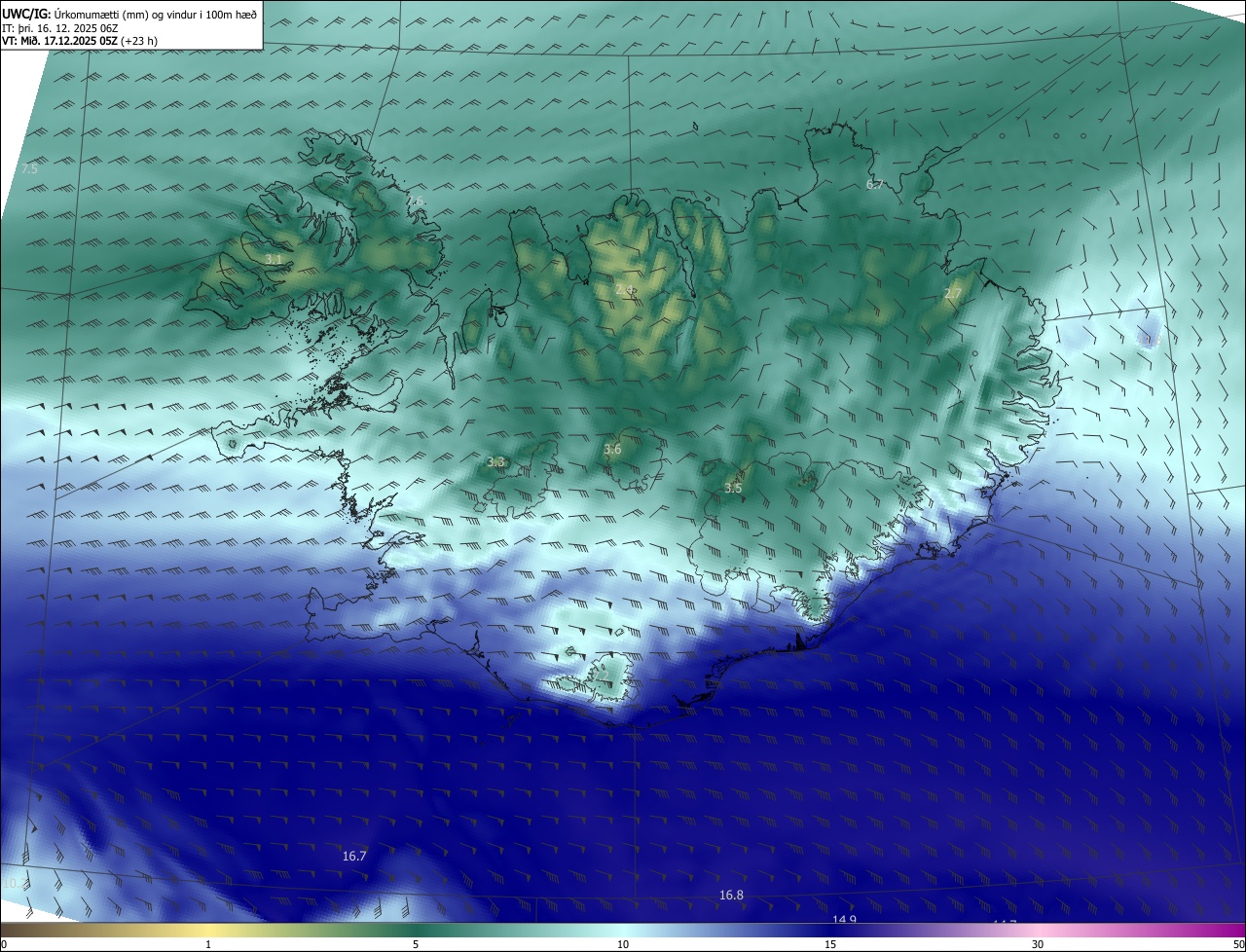Click the 50 tick on the color scale
1246x952 pixels.
pyautogui.click(x=1238, y=944)
